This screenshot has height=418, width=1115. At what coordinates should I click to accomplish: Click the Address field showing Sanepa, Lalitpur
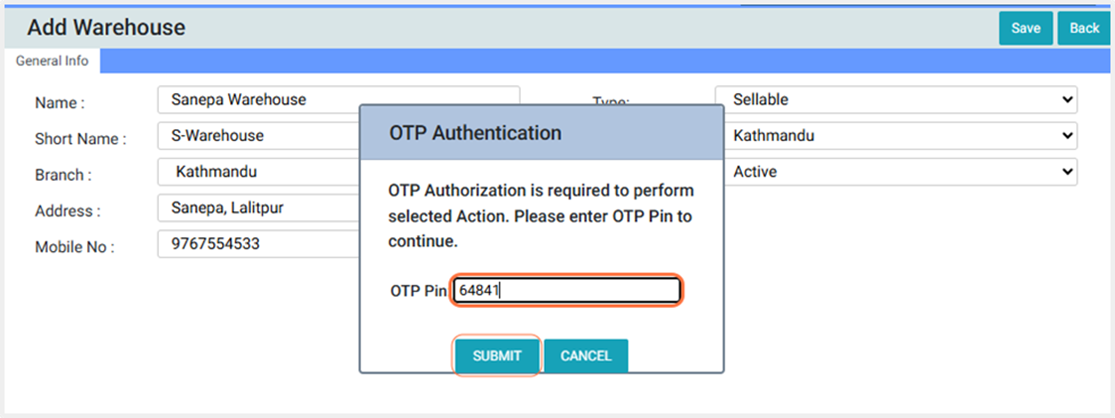point(258,208)
